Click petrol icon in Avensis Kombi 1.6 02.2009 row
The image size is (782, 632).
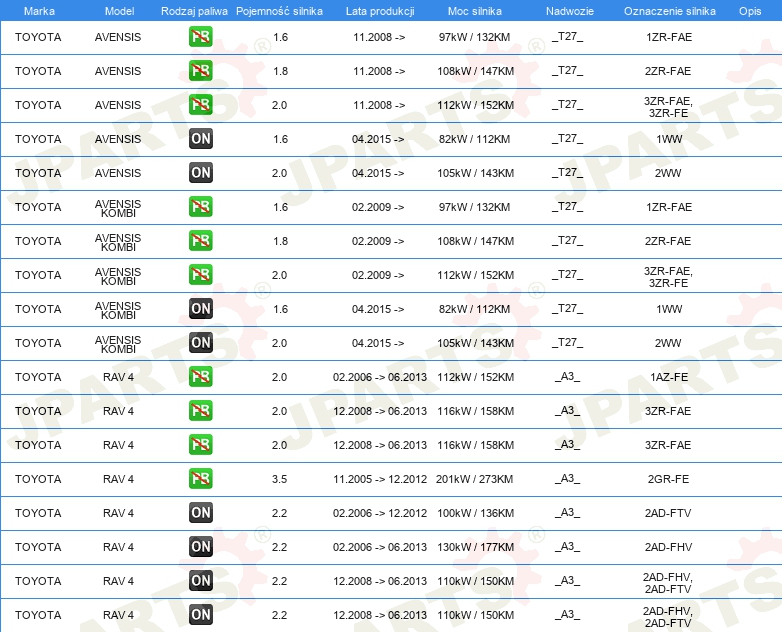[200, 207]
